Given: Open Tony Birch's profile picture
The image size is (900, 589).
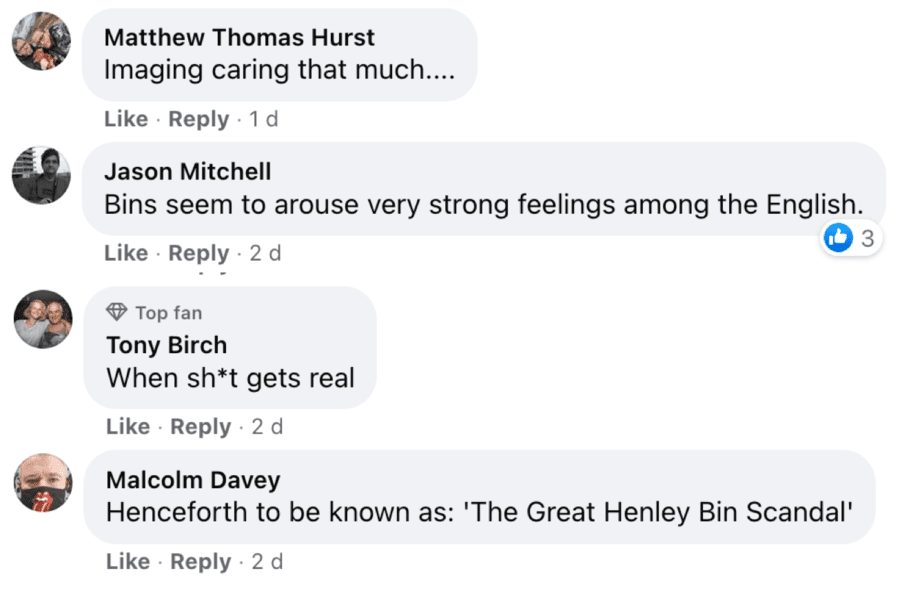Looking at the screenshot, I should (x=43, y=320).
